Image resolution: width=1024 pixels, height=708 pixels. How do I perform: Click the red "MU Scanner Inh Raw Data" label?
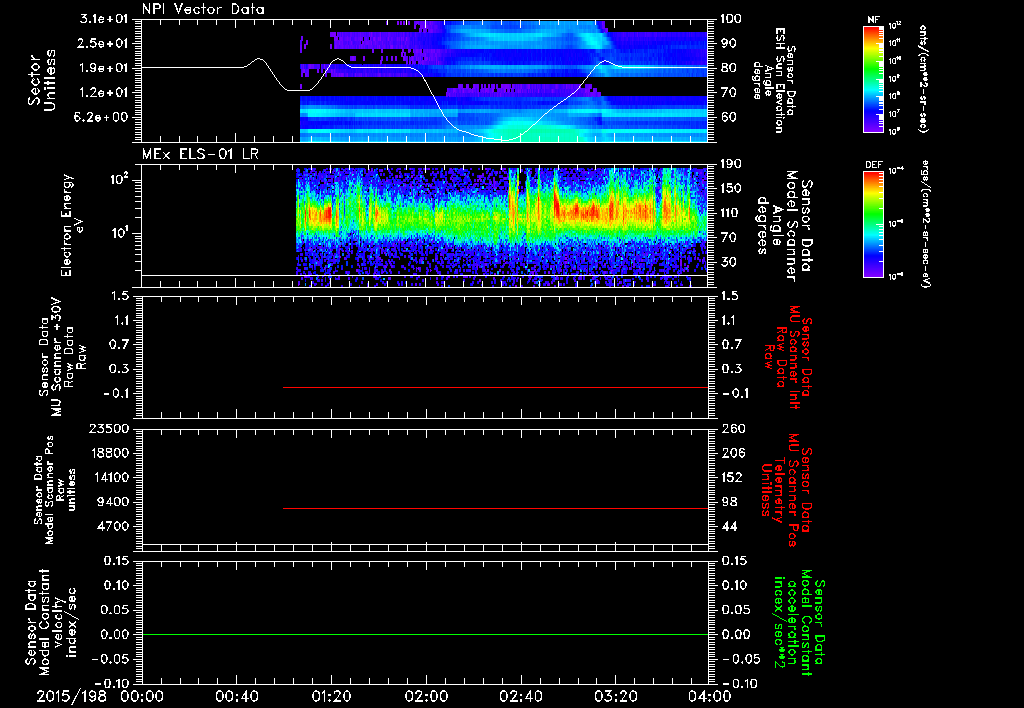[x=787, y=357]
